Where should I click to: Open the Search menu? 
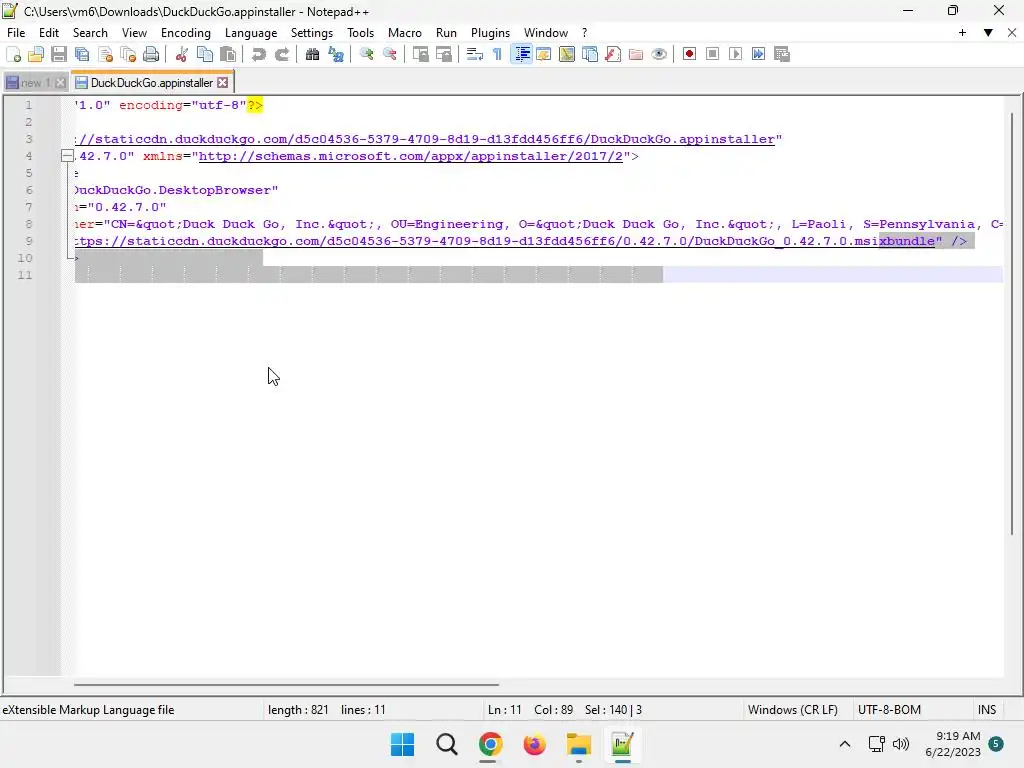90,33
